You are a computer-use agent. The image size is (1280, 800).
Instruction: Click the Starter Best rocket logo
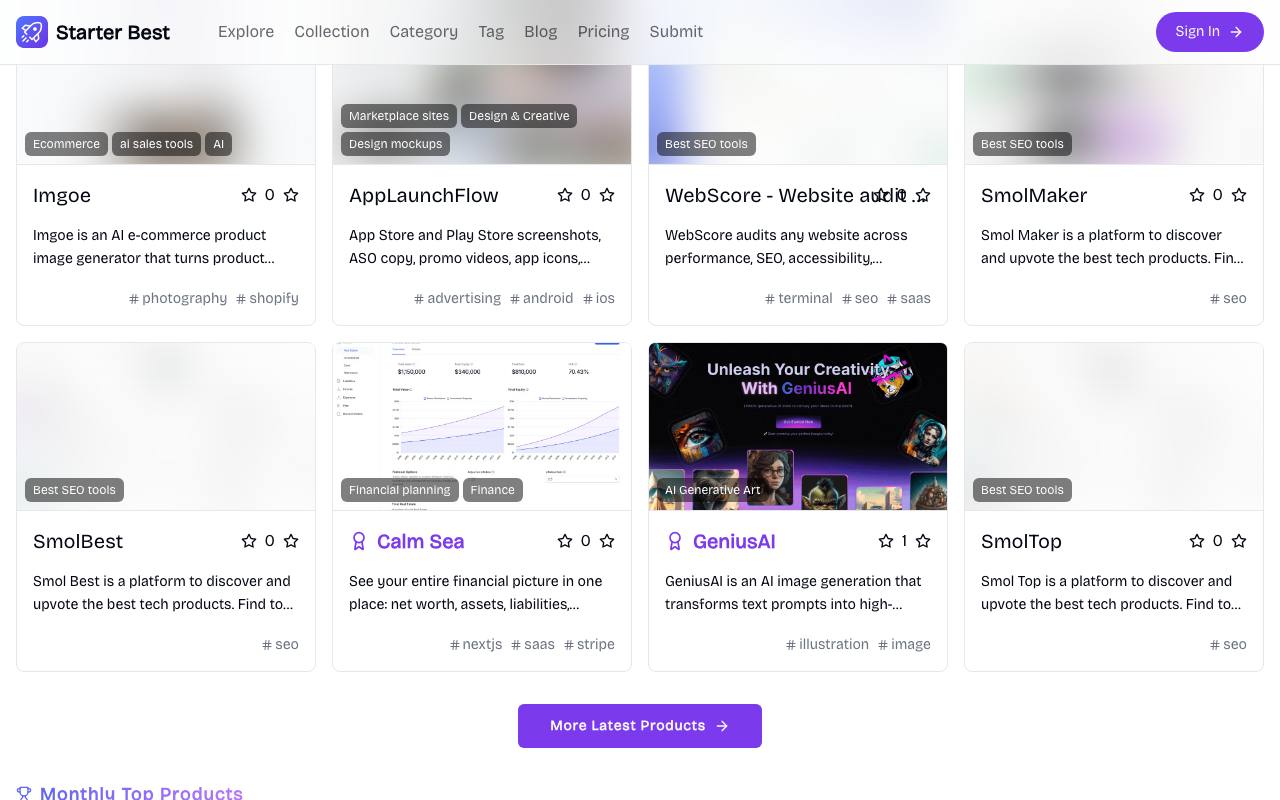click(32, 32)
